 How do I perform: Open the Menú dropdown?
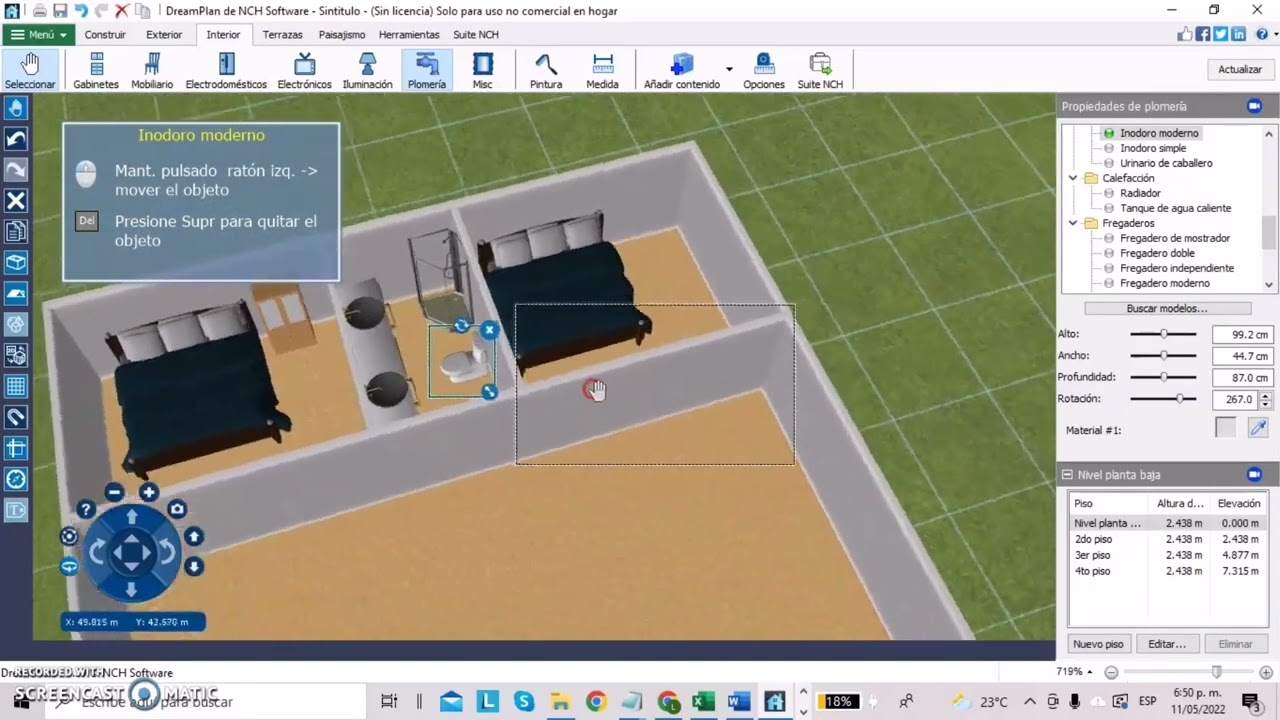[39, 34]
